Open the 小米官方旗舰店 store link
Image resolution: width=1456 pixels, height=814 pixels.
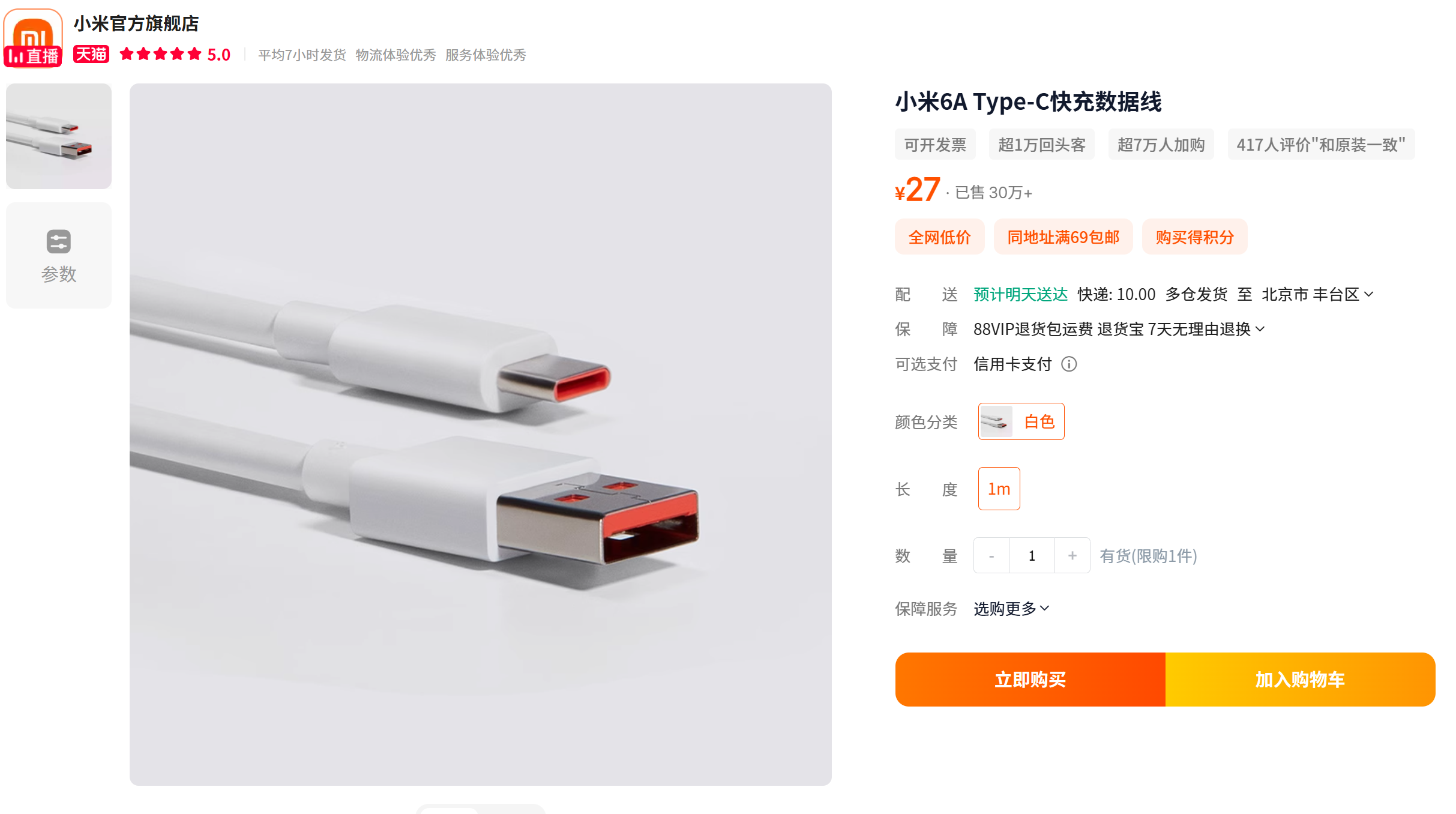click(136, 23)
